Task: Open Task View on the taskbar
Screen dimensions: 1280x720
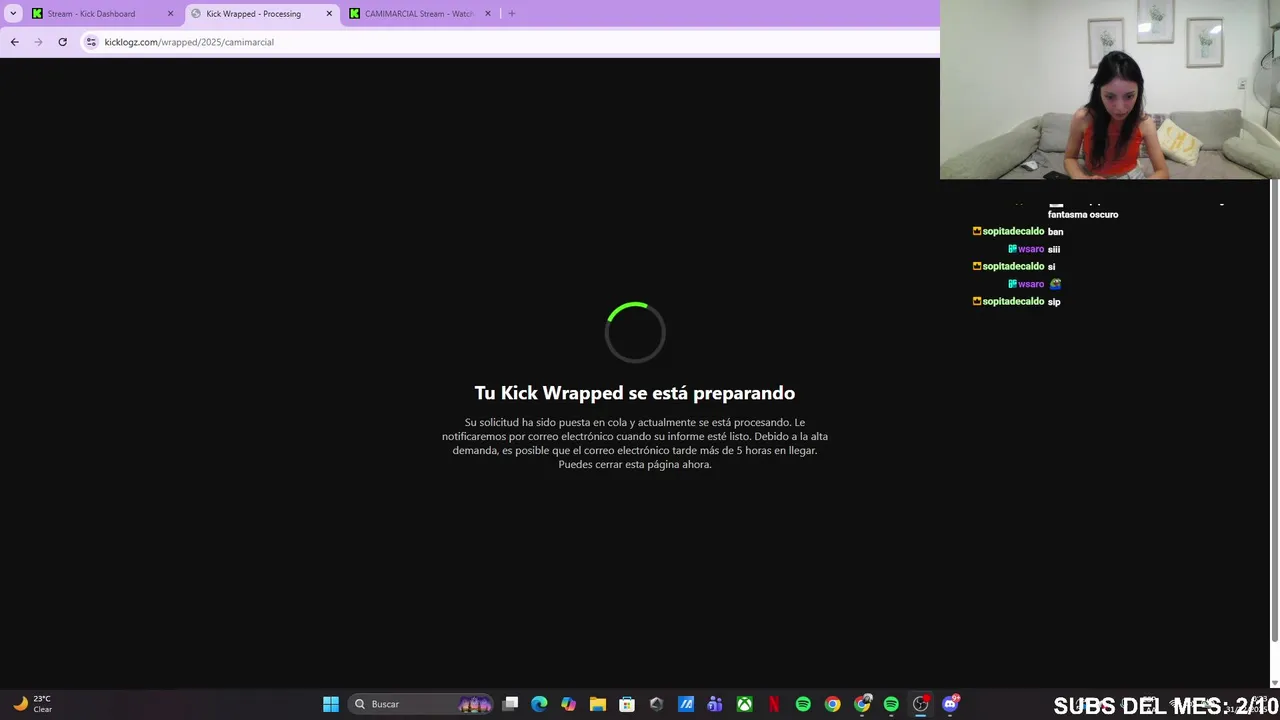Action: click(510, 704)
